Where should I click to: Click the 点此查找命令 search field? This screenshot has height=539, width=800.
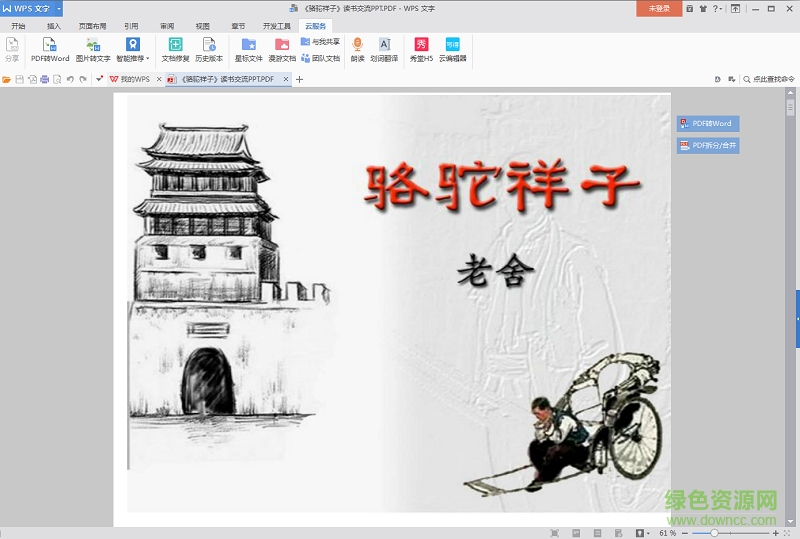[x=772, y=79]
